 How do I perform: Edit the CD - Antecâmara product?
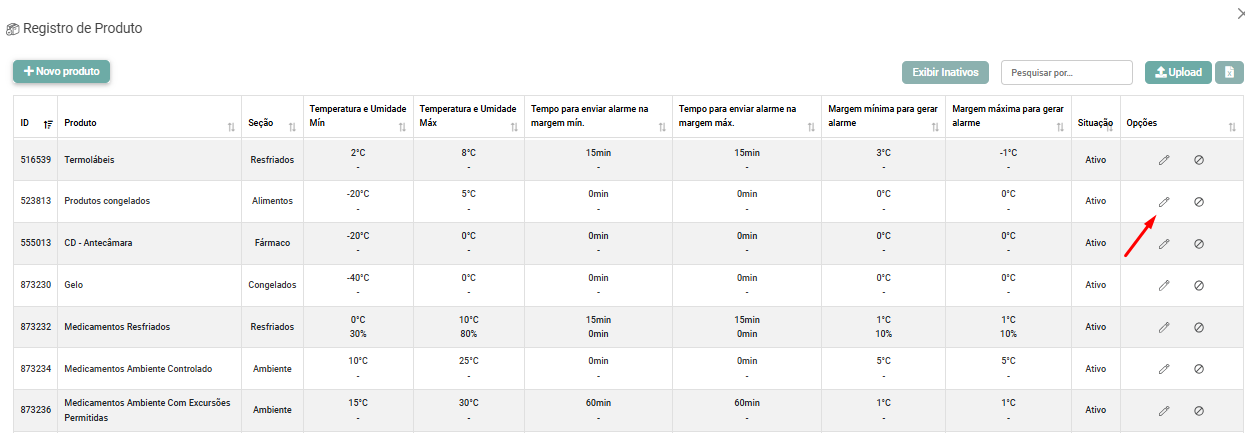[x=1164, y=244]
